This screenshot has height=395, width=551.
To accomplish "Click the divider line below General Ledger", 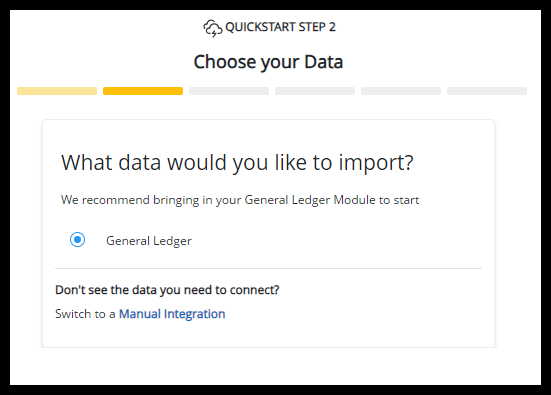I will click(268, 268).
